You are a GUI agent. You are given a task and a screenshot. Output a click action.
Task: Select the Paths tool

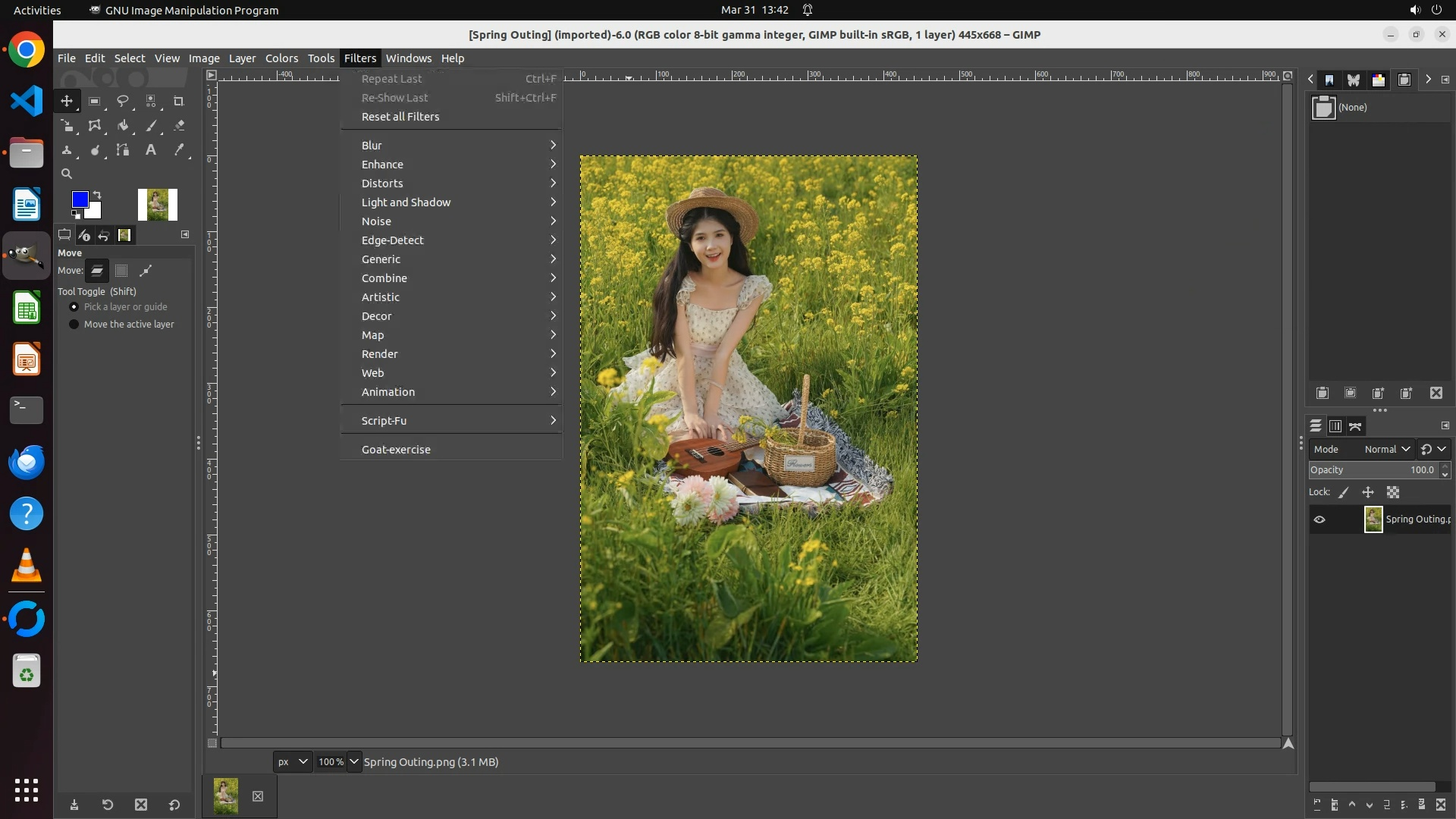click(x=123, y=150)
